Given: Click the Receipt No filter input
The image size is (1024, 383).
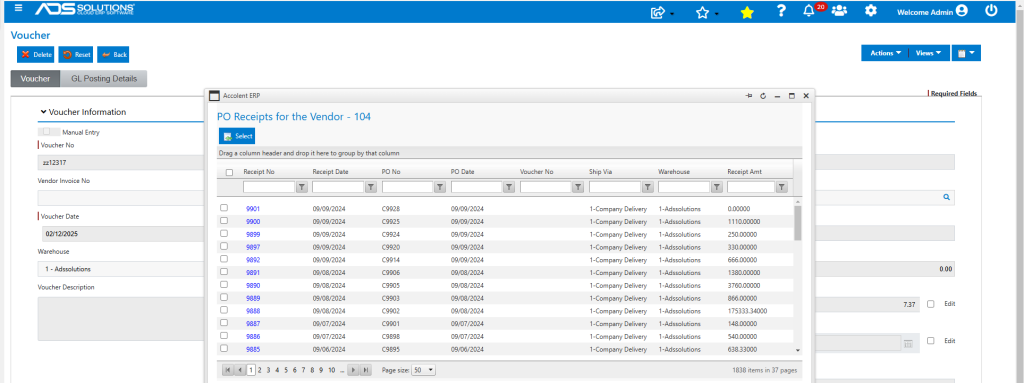Looking at the screenshot, I should coord(269,187).
